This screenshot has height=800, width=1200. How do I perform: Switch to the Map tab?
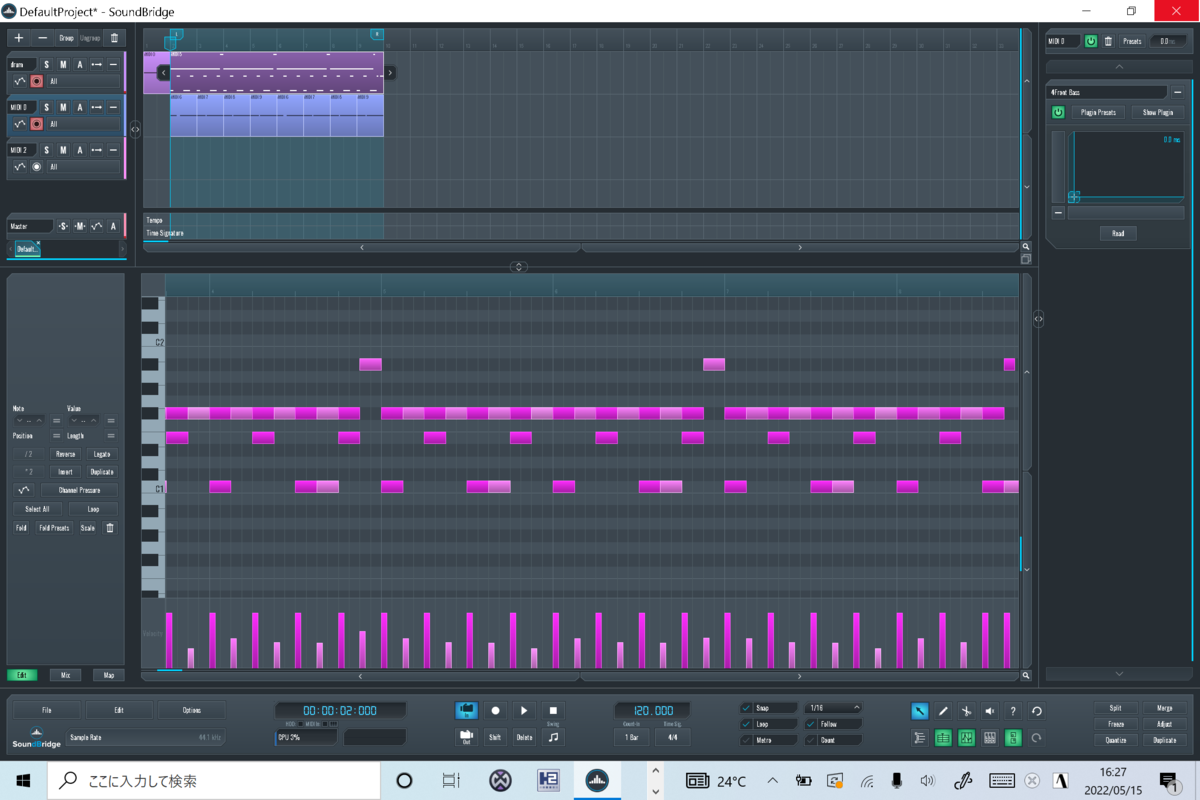click(108, 675)
